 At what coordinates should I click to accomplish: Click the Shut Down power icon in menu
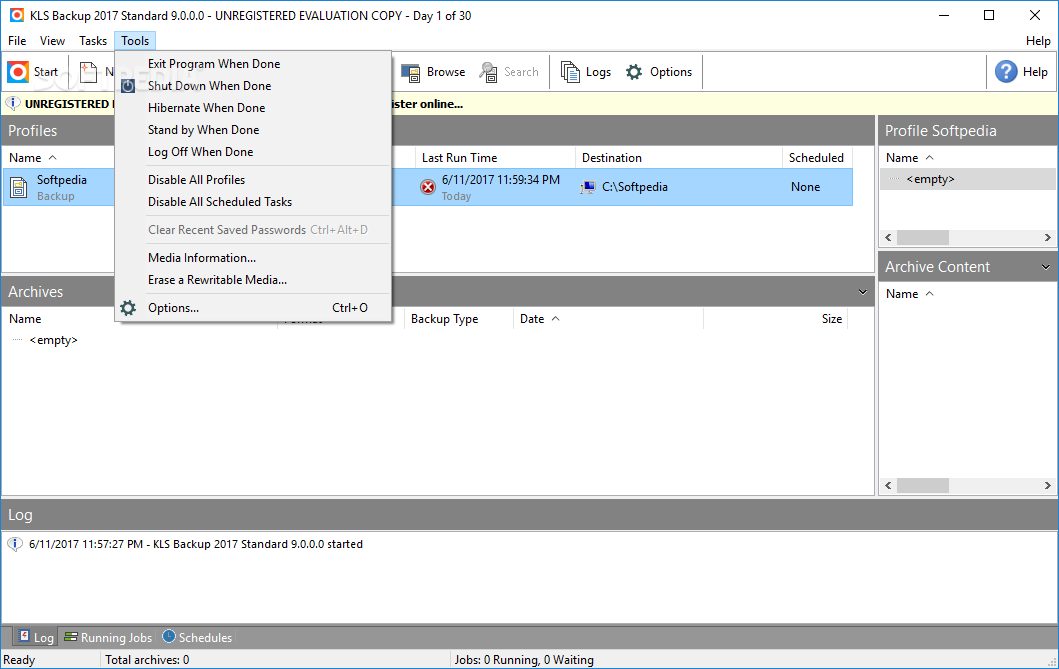[128, 86]
